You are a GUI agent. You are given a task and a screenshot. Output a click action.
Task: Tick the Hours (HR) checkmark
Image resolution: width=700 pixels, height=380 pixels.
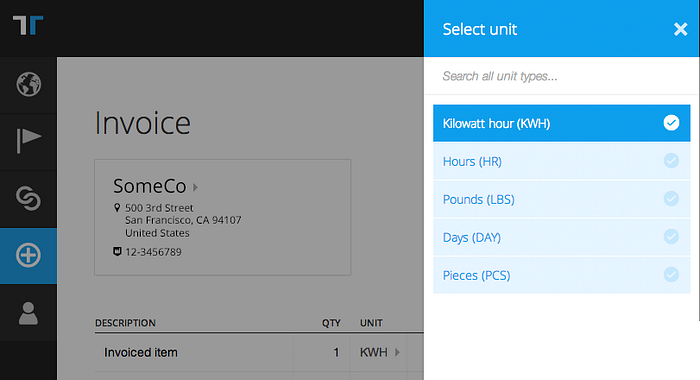tap(671, 161)
